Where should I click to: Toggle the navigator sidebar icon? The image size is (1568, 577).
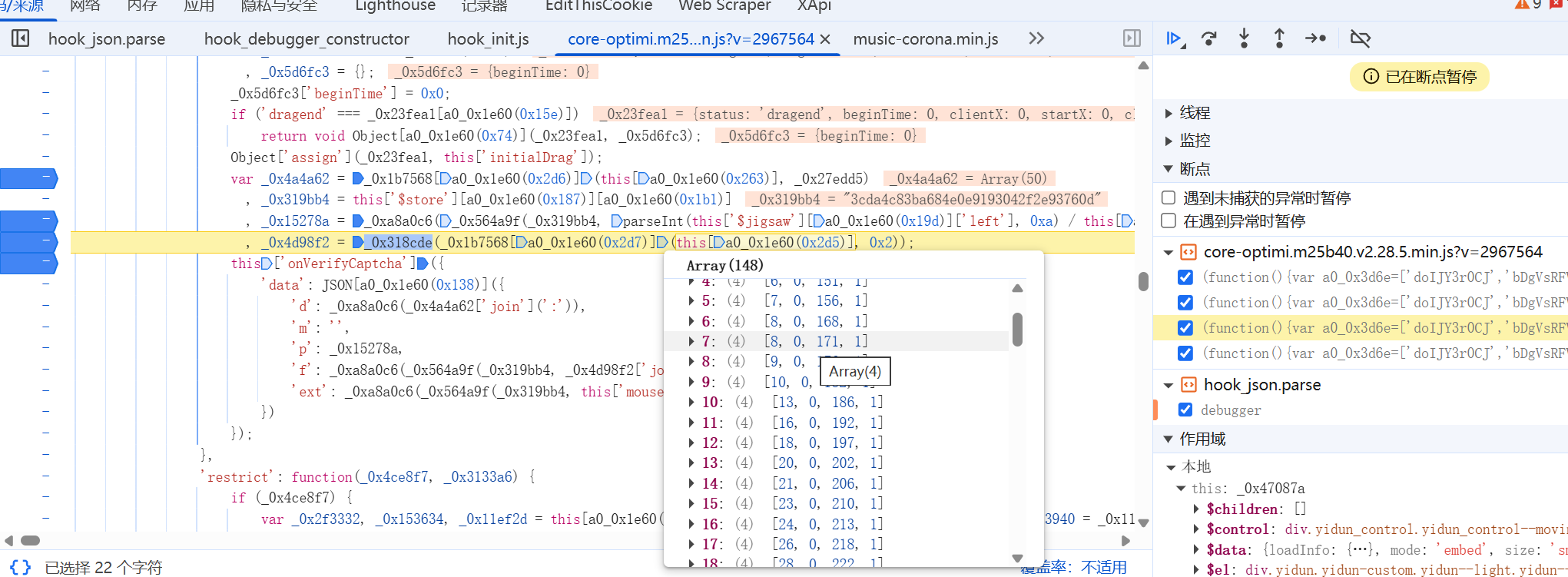click(21, 38)
